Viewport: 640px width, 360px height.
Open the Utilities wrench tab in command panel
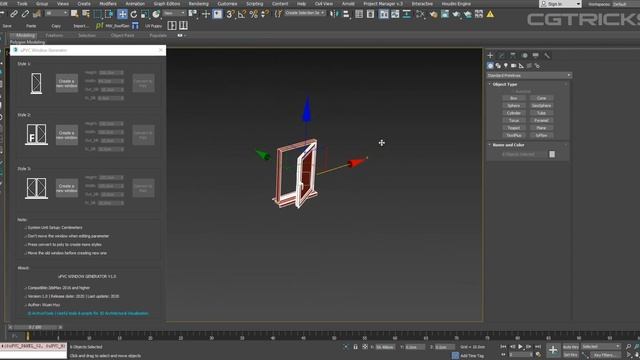click(547, 55)
